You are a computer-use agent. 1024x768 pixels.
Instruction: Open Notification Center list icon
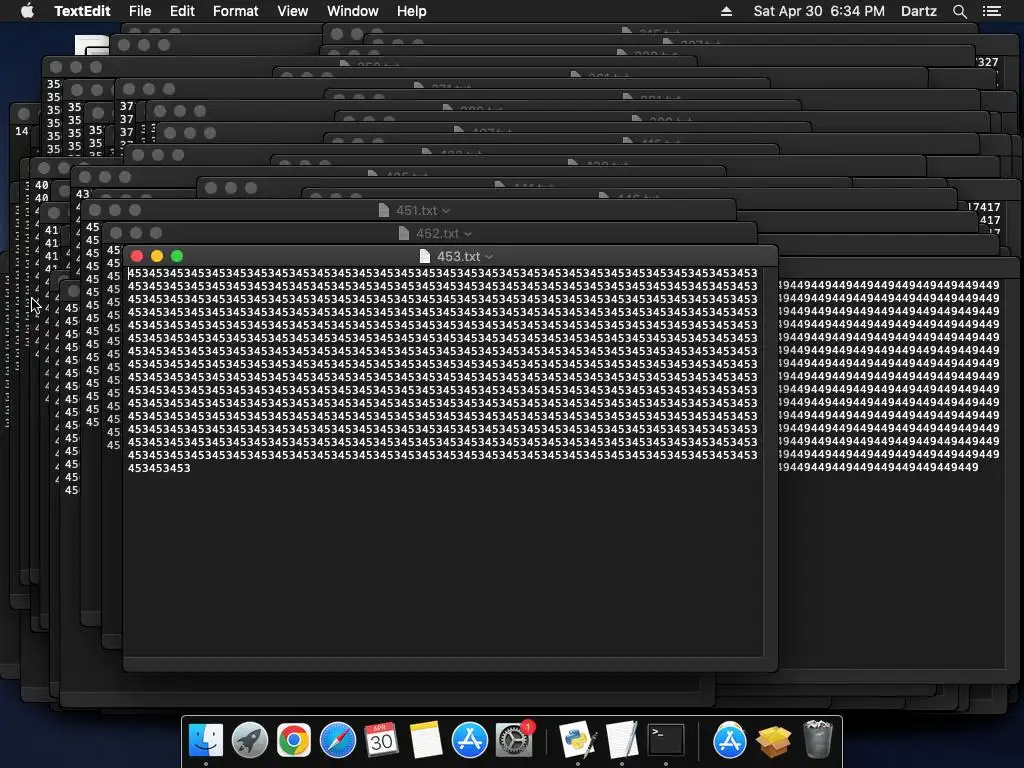click(992, 11)
